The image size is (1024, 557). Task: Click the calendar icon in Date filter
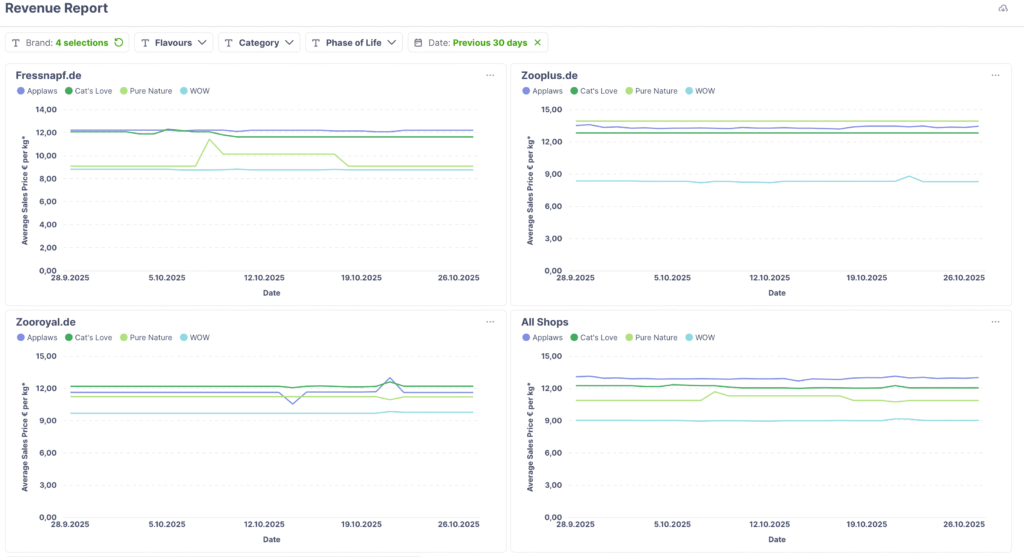[418, 43]
